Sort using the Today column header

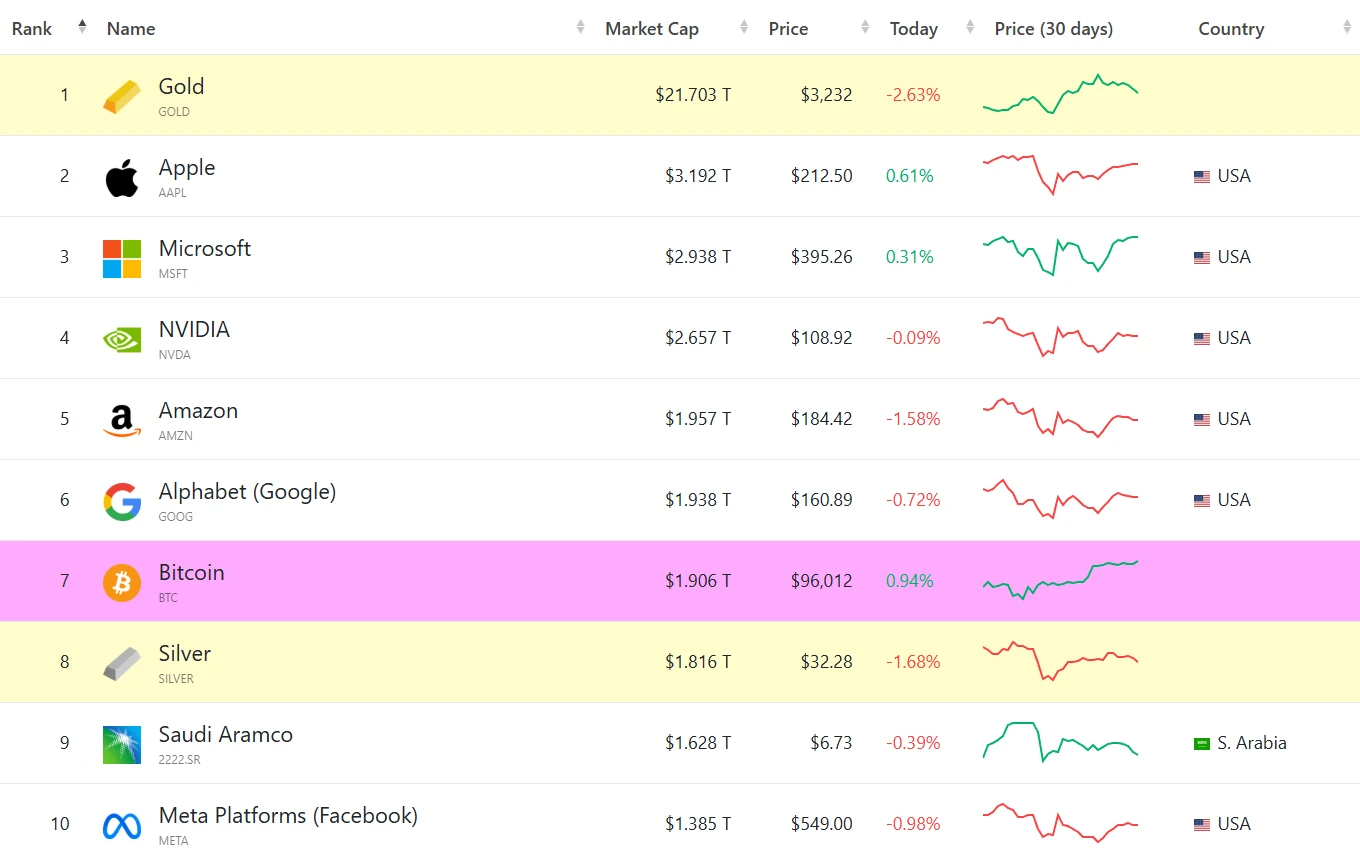914,29
